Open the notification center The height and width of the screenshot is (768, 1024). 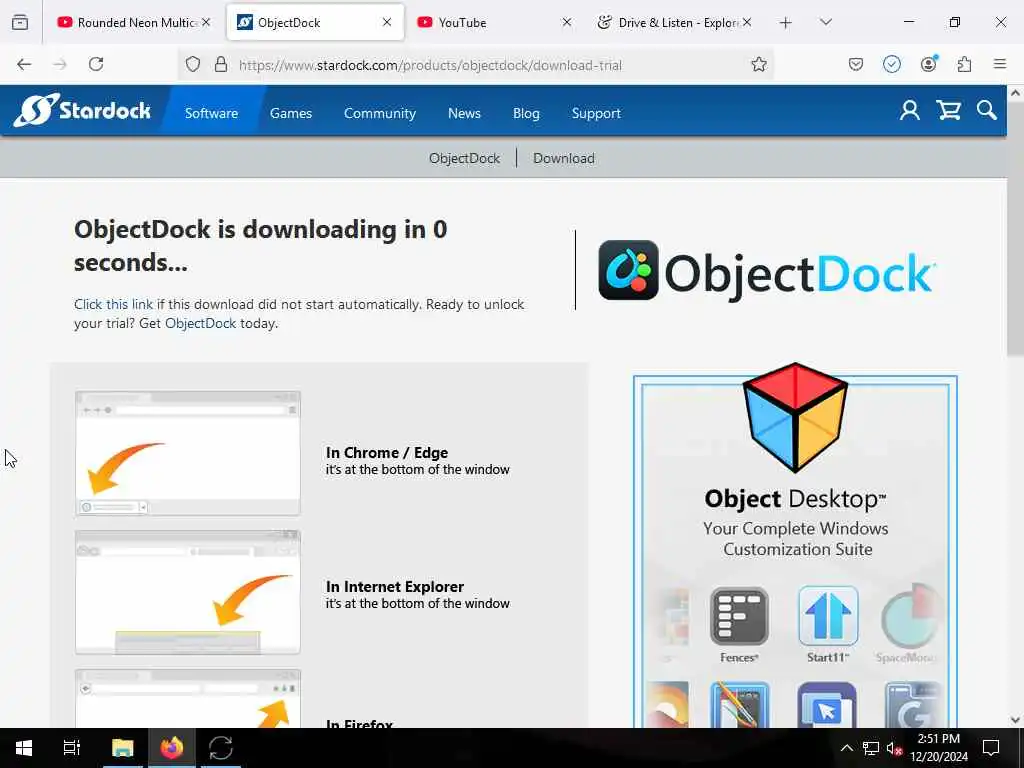[x=991, y=748]
